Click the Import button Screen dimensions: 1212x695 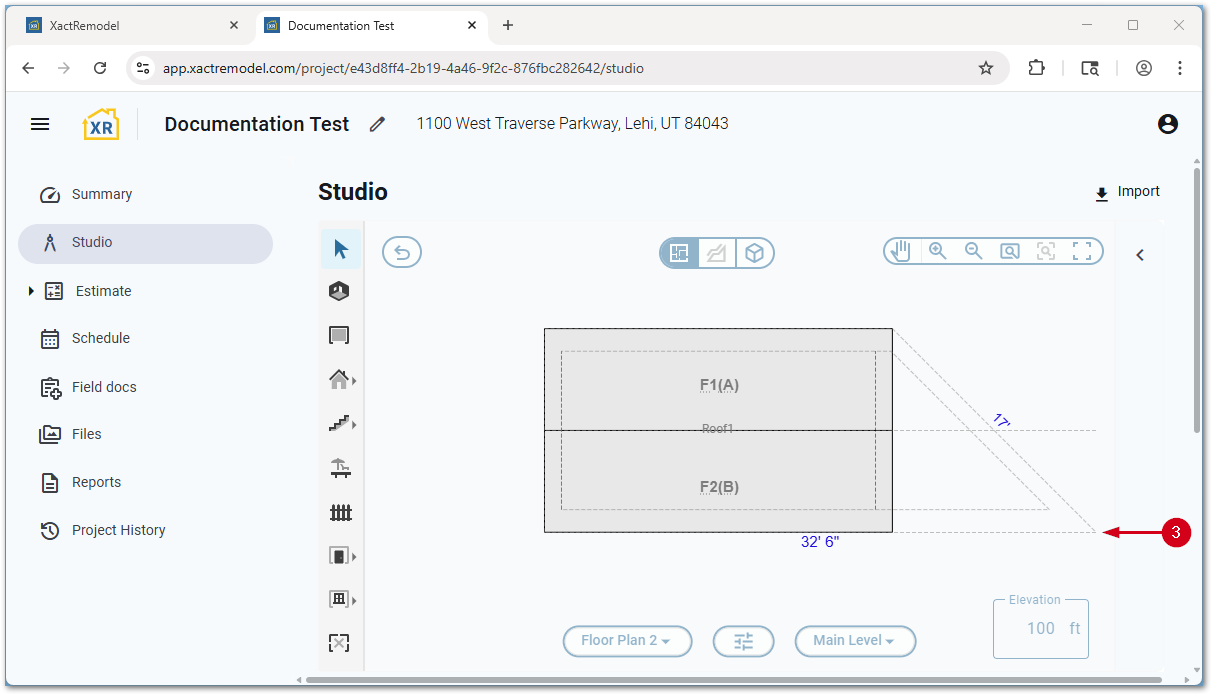pos(1127,192)
